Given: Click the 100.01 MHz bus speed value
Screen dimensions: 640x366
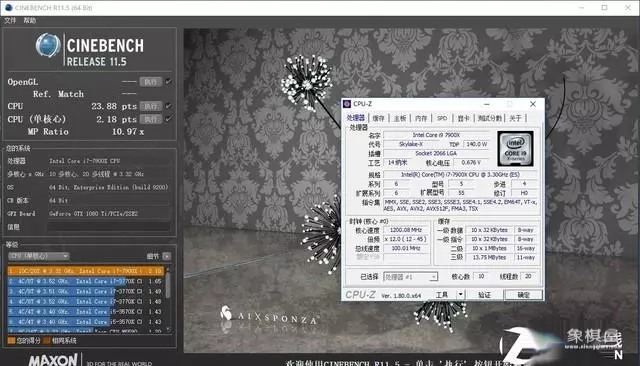Looking at the screenshot, I should [406, 248].
